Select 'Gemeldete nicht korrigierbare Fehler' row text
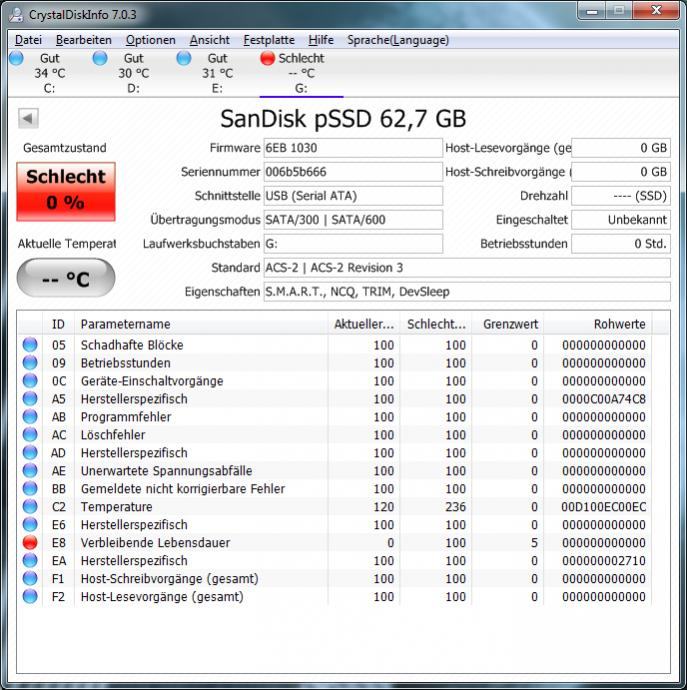The width and height of the screenshot is (687, 690). [x=183, y=488]
